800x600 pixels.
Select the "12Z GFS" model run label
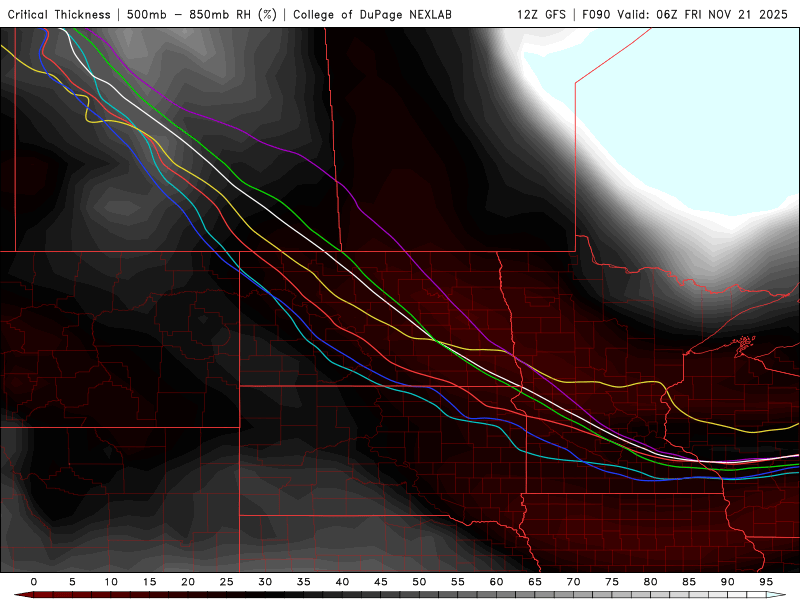coord(541,15)
